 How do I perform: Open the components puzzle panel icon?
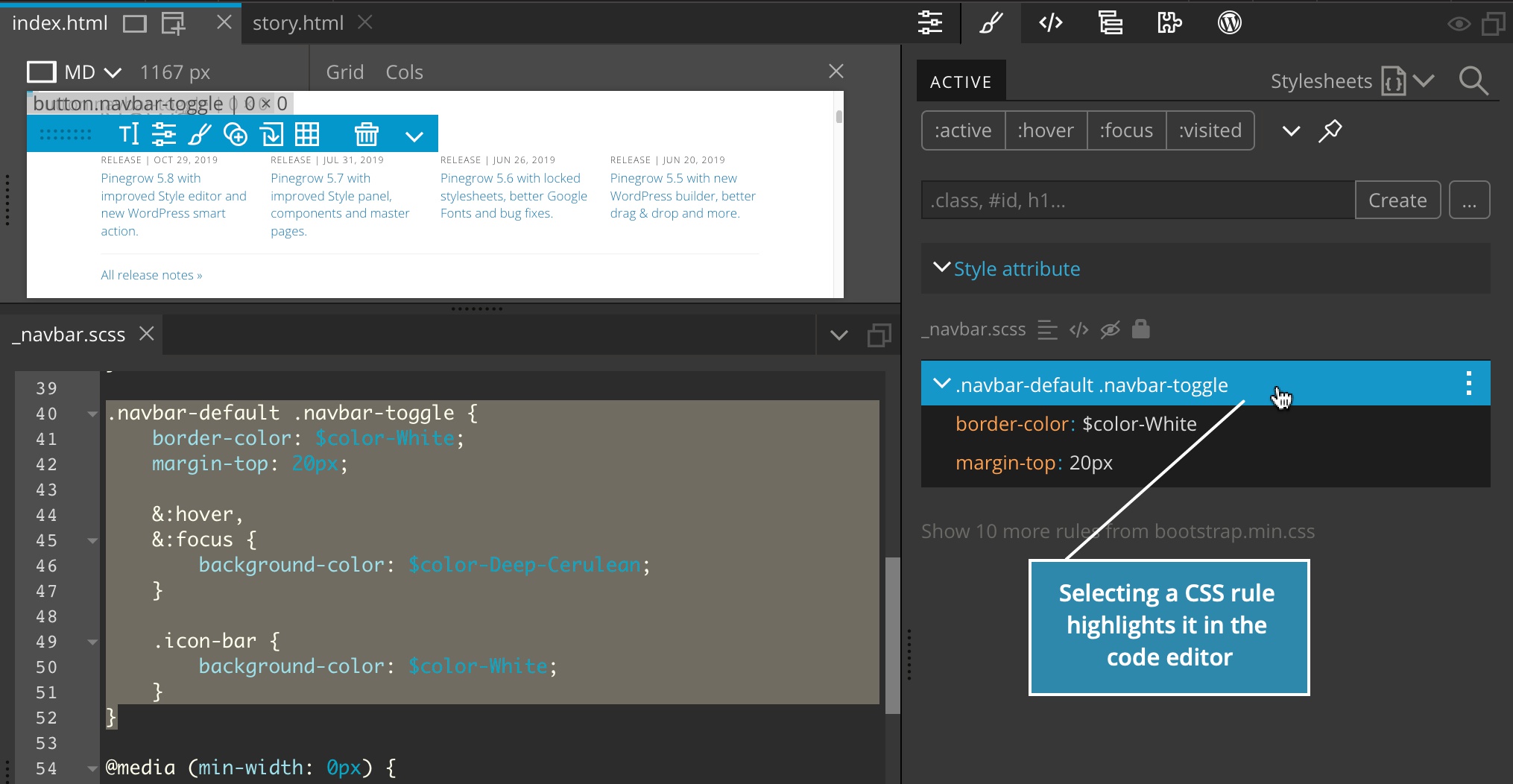tap(1169, 23)
